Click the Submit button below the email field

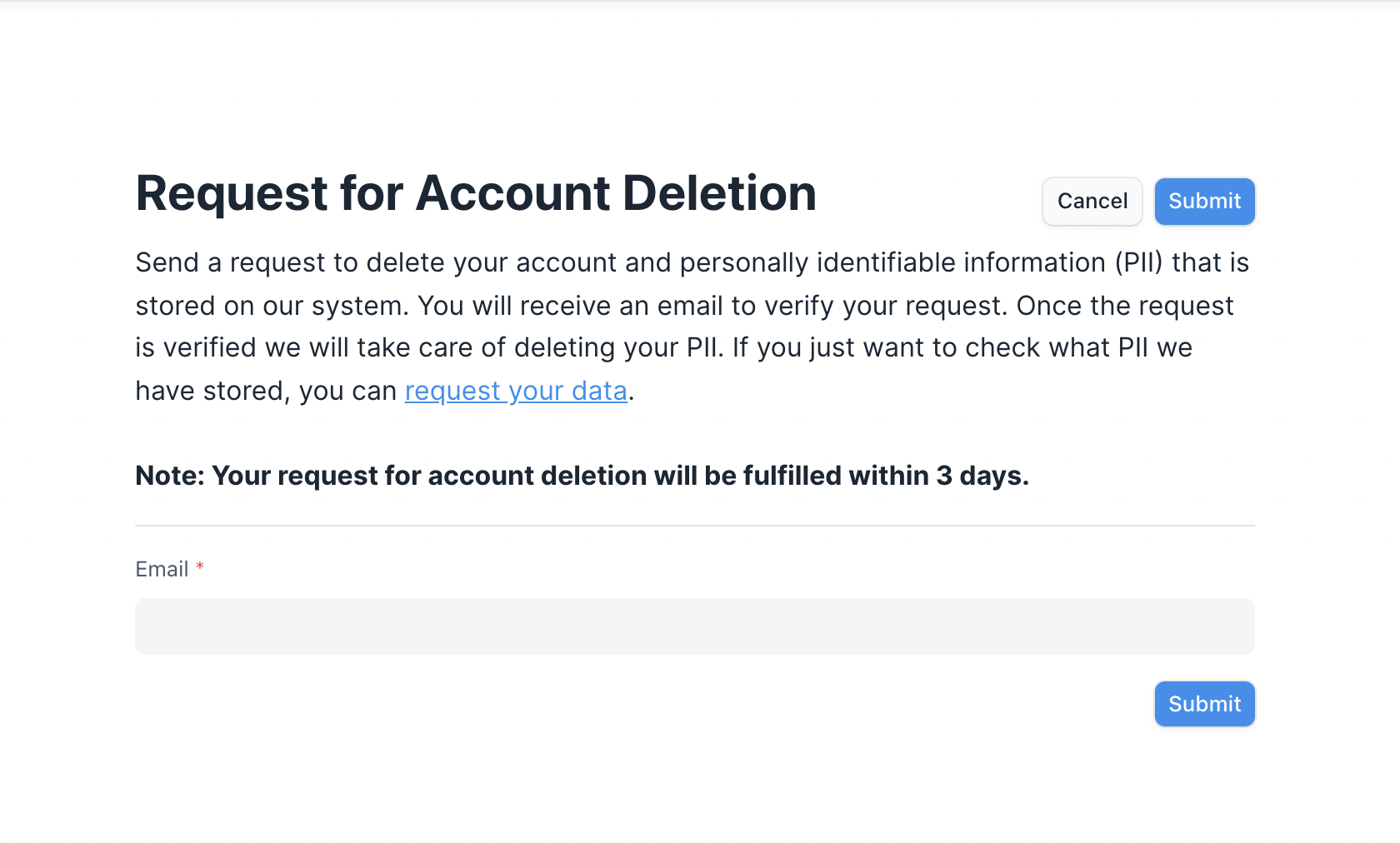[1204, 704]
